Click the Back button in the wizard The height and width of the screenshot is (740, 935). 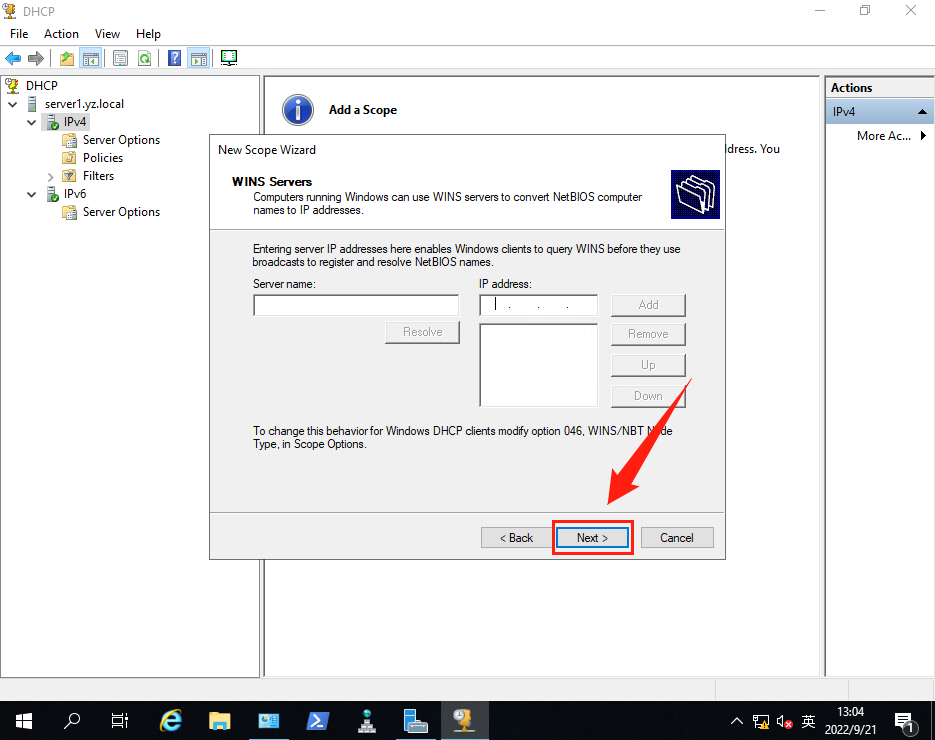coord(516,538)
